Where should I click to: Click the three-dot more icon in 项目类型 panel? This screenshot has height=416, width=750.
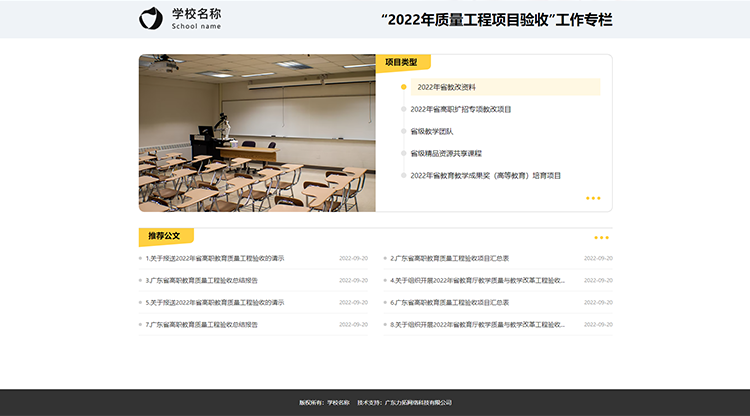593,198
